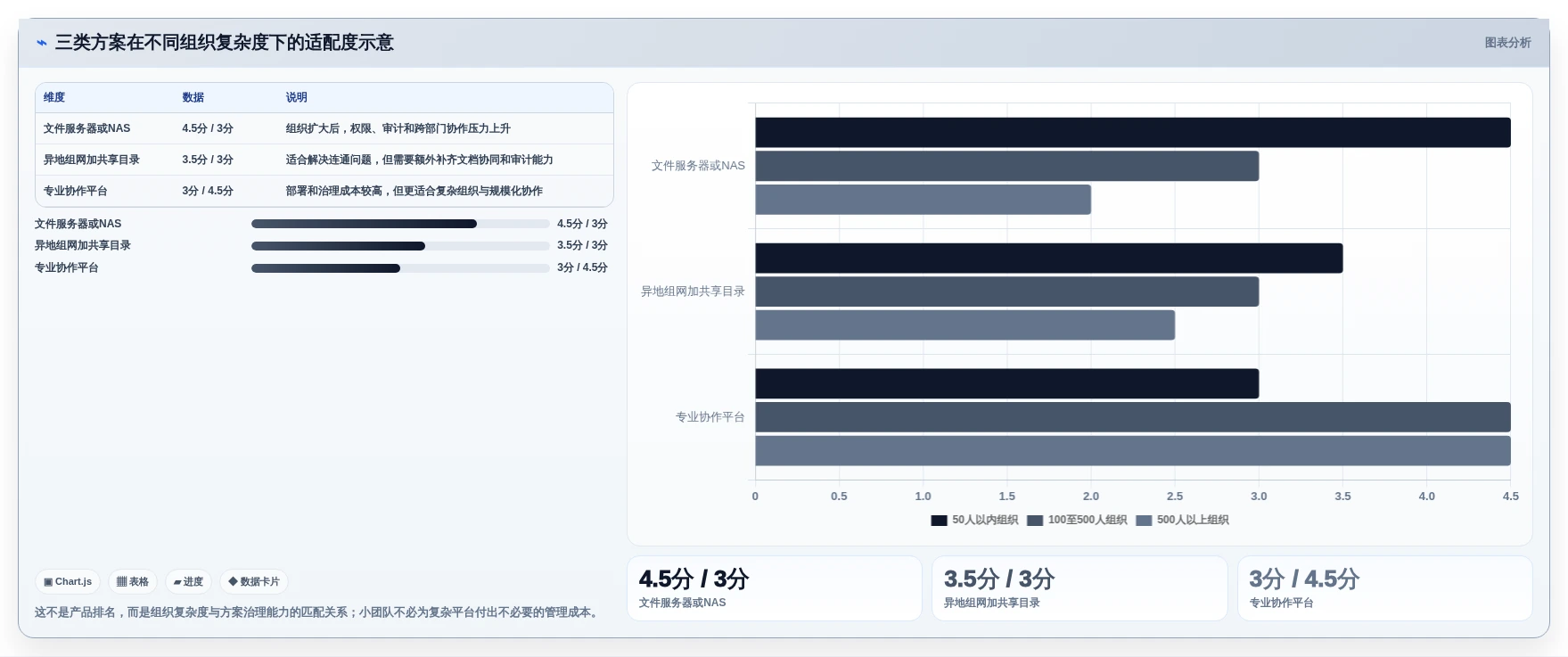Click the x-axis tick label 2.5
Viewport: 1568px width, 657px height.
point(1175,497)
